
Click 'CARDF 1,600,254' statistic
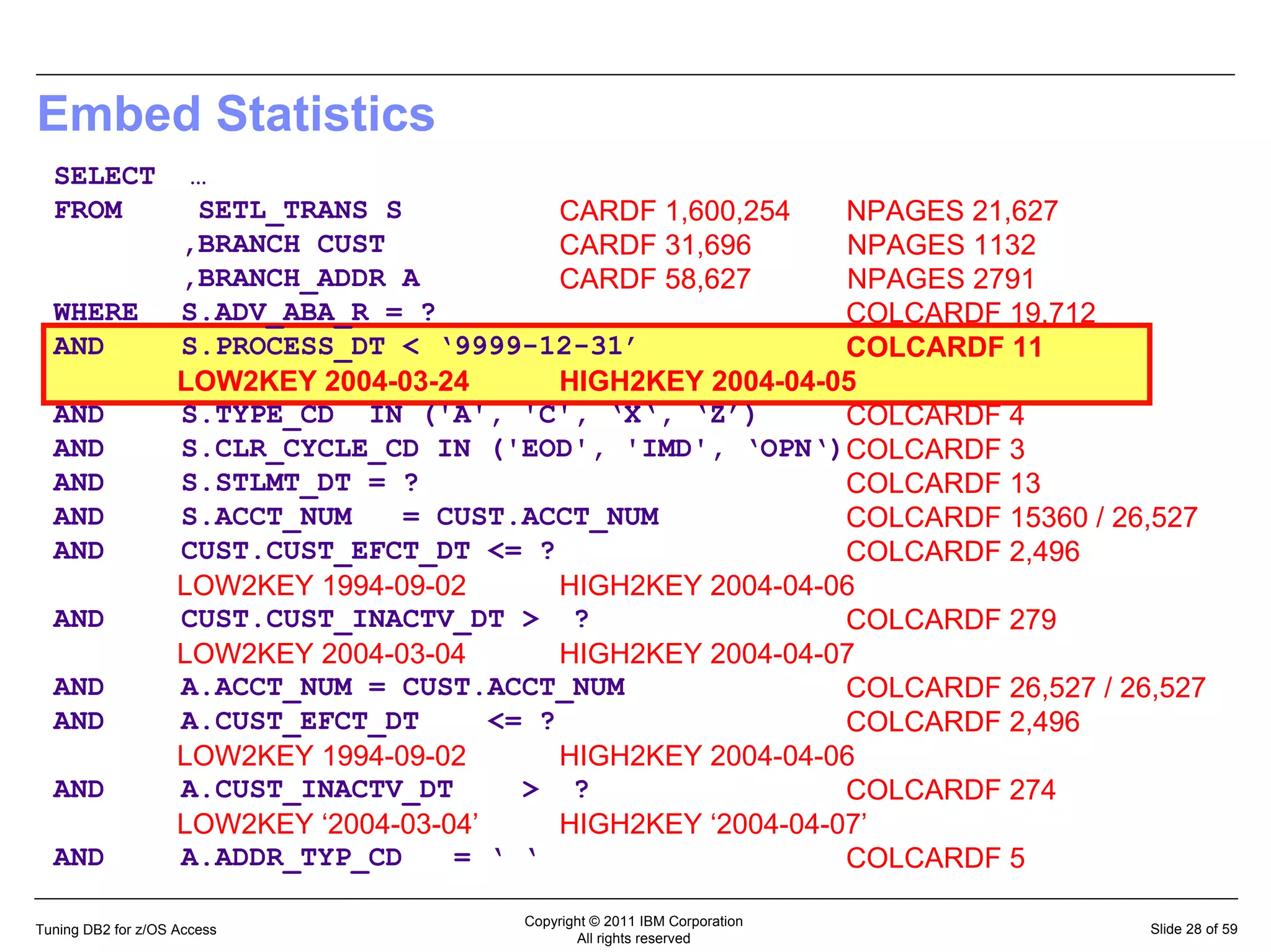click(675, 211)
